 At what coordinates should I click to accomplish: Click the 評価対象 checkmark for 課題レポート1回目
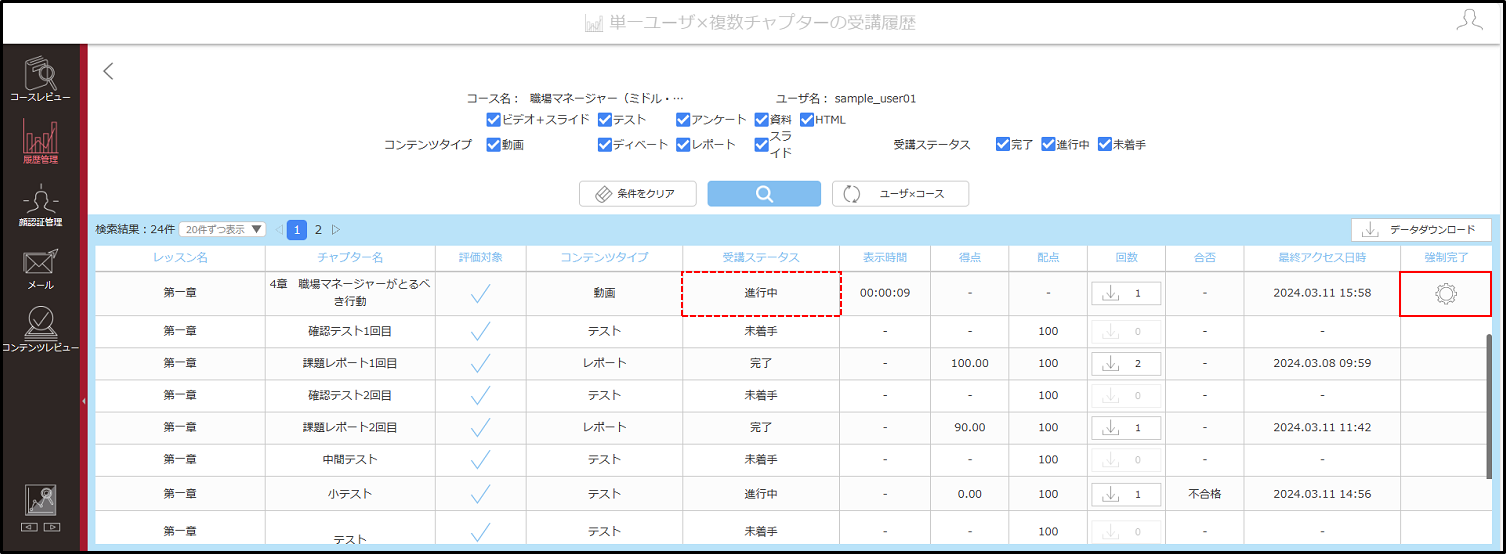(x=480, y=363)
